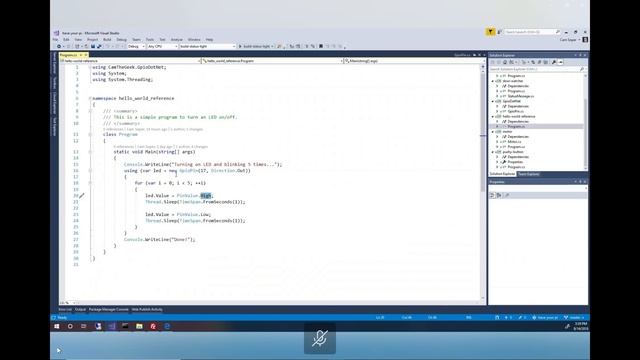Open the Package Manager Console tab

point(109,309)
